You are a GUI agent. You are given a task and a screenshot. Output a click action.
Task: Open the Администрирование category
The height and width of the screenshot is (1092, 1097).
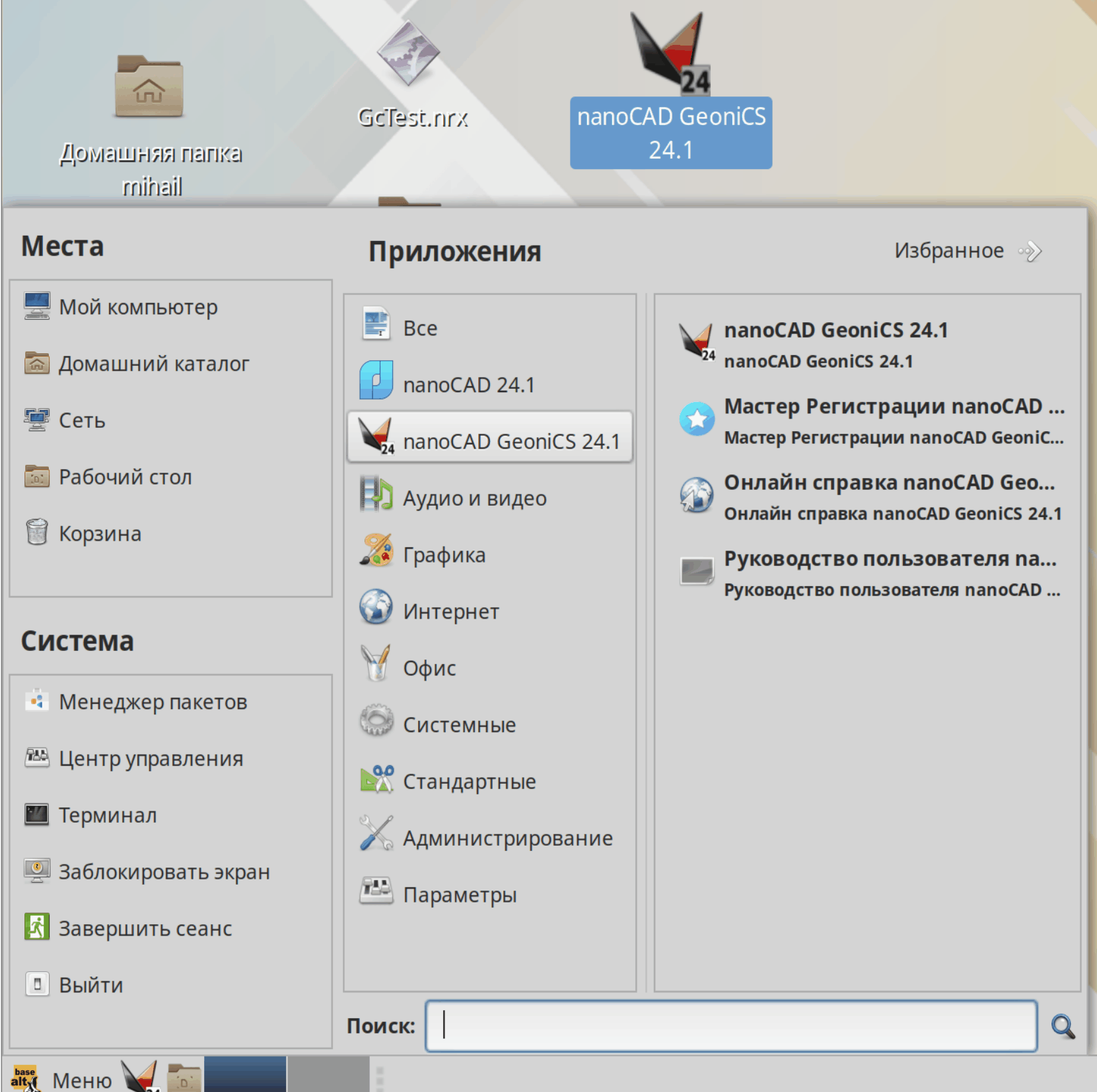point(507,838)
